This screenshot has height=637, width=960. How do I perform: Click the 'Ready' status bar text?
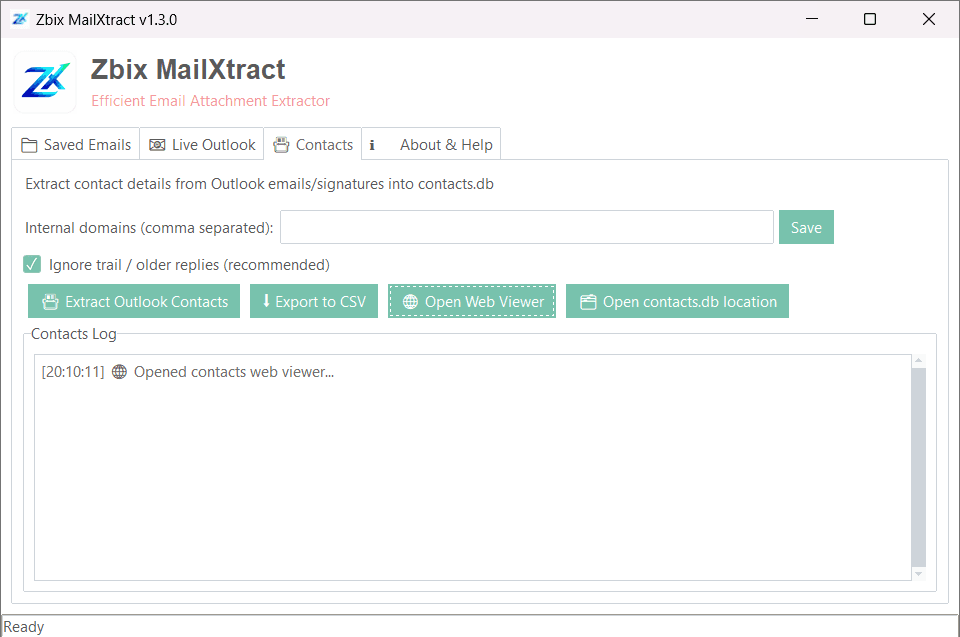pyautogui.click(x=24, y=627)
